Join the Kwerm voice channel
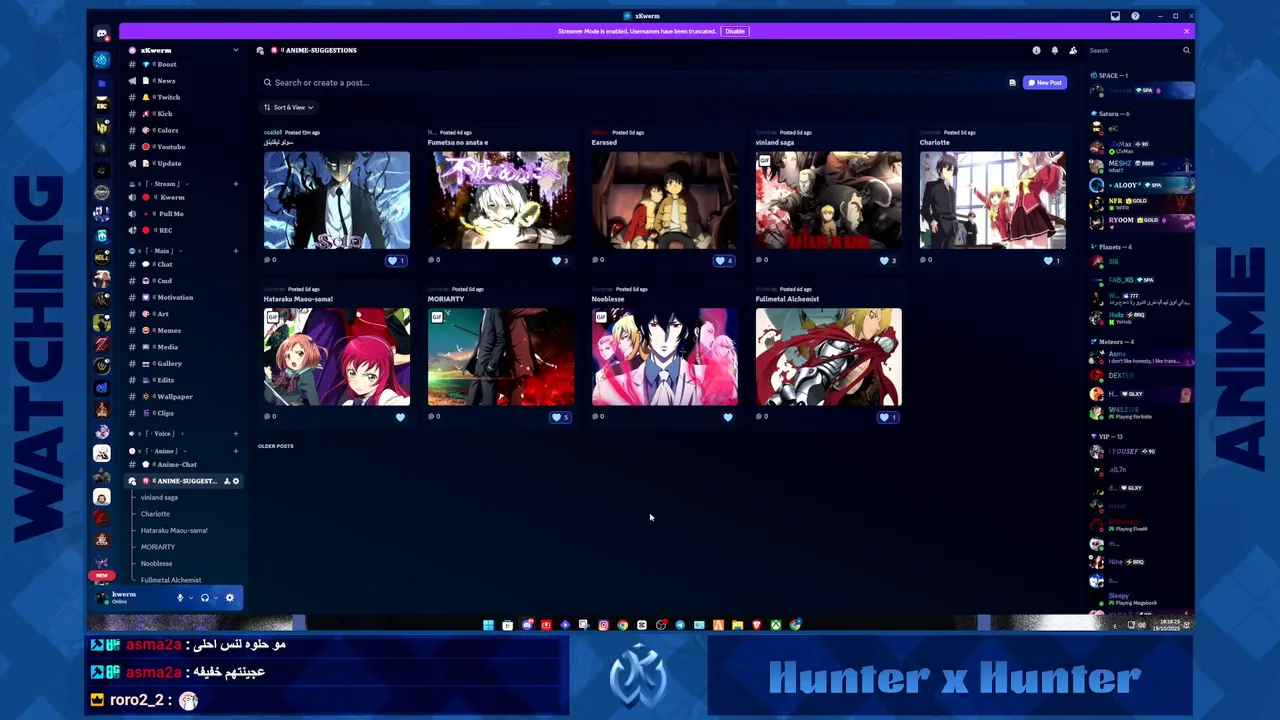 (183, 197)
